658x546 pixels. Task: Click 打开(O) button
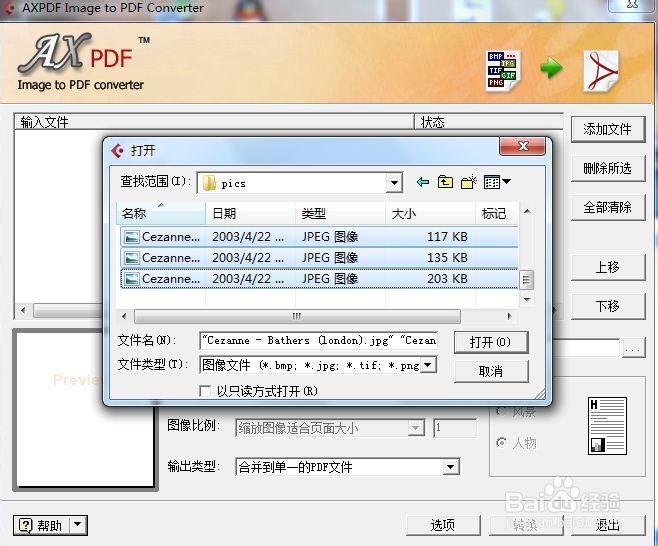click(491, 342)
